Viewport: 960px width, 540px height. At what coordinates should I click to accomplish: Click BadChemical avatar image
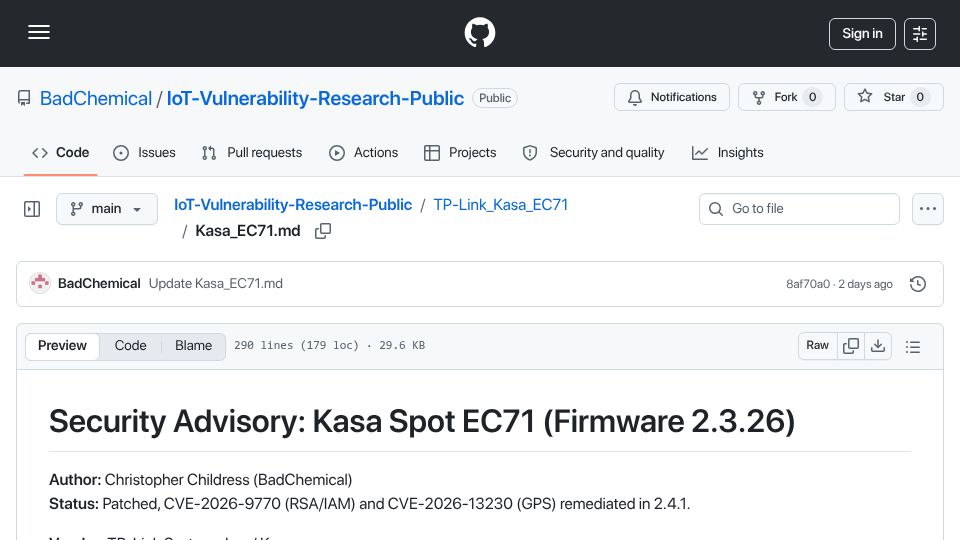40,283
